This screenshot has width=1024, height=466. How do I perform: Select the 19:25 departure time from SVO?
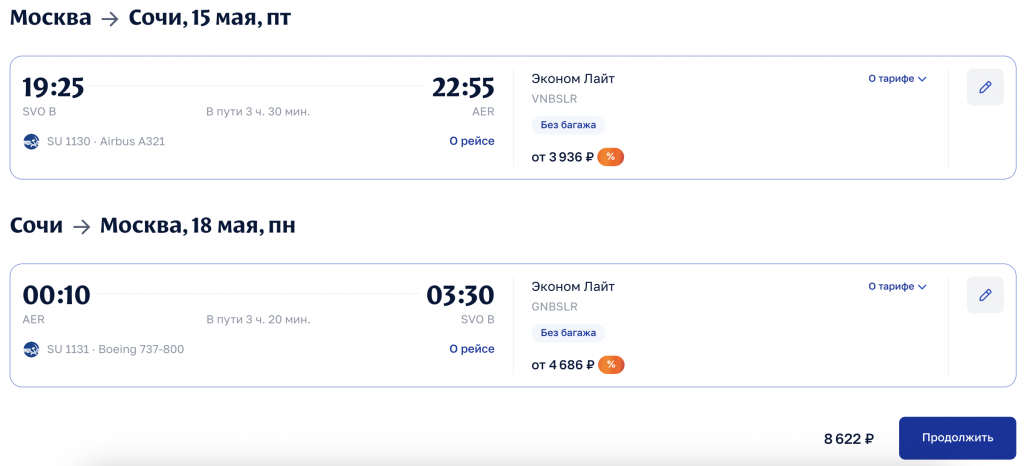point(53,88)
